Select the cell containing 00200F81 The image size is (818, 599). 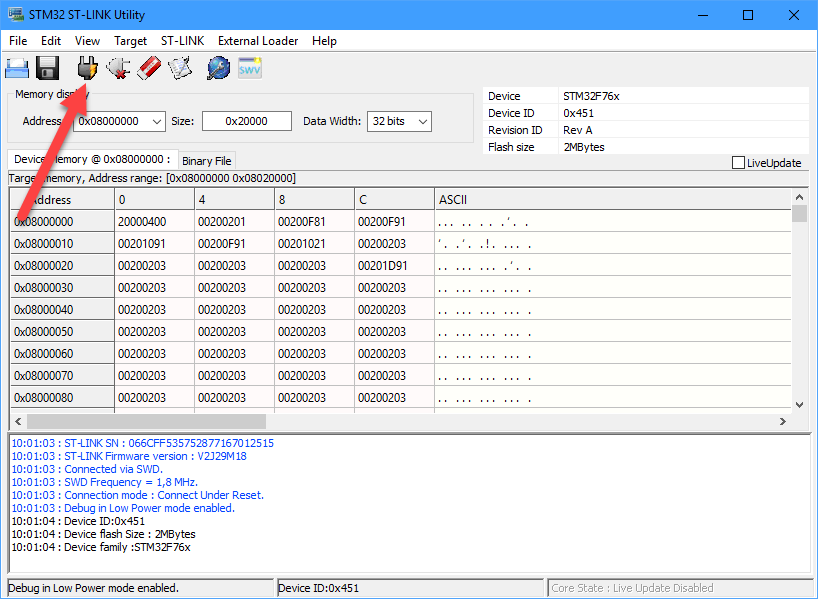point(315,222)
